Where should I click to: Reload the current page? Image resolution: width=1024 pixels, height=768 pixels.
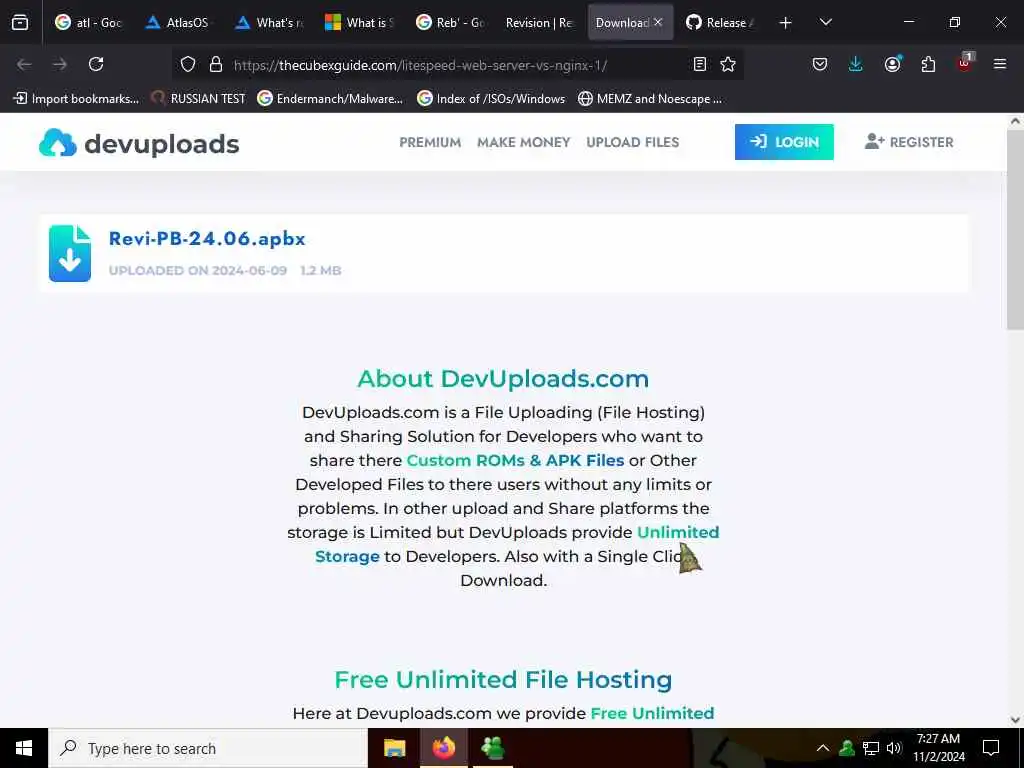[96, 64]
